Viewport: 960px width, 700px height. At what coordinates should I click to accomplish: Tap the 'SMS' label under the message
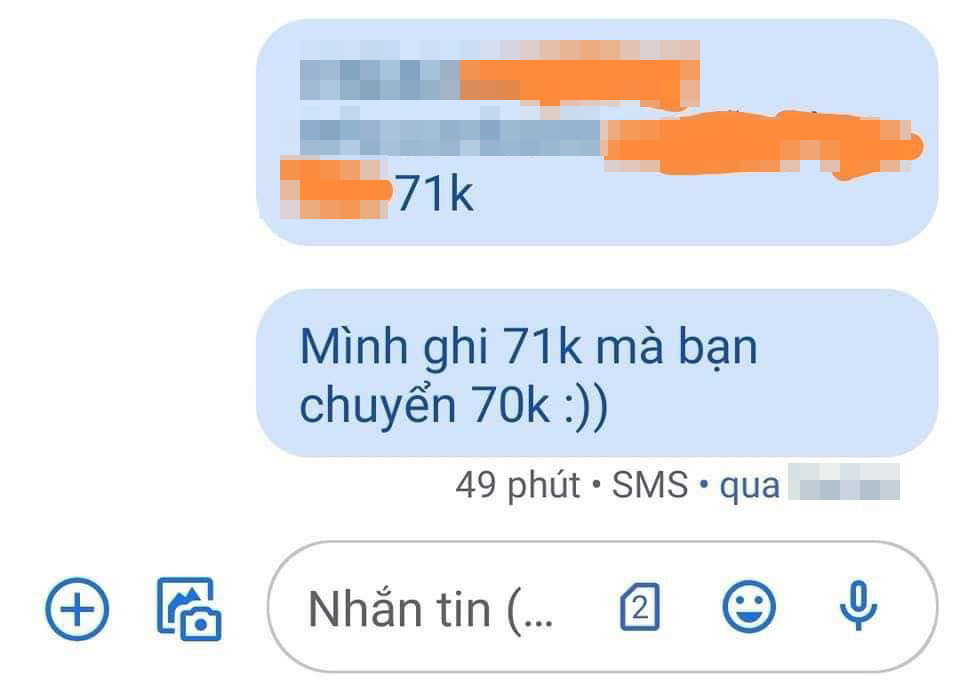(650, 485)
